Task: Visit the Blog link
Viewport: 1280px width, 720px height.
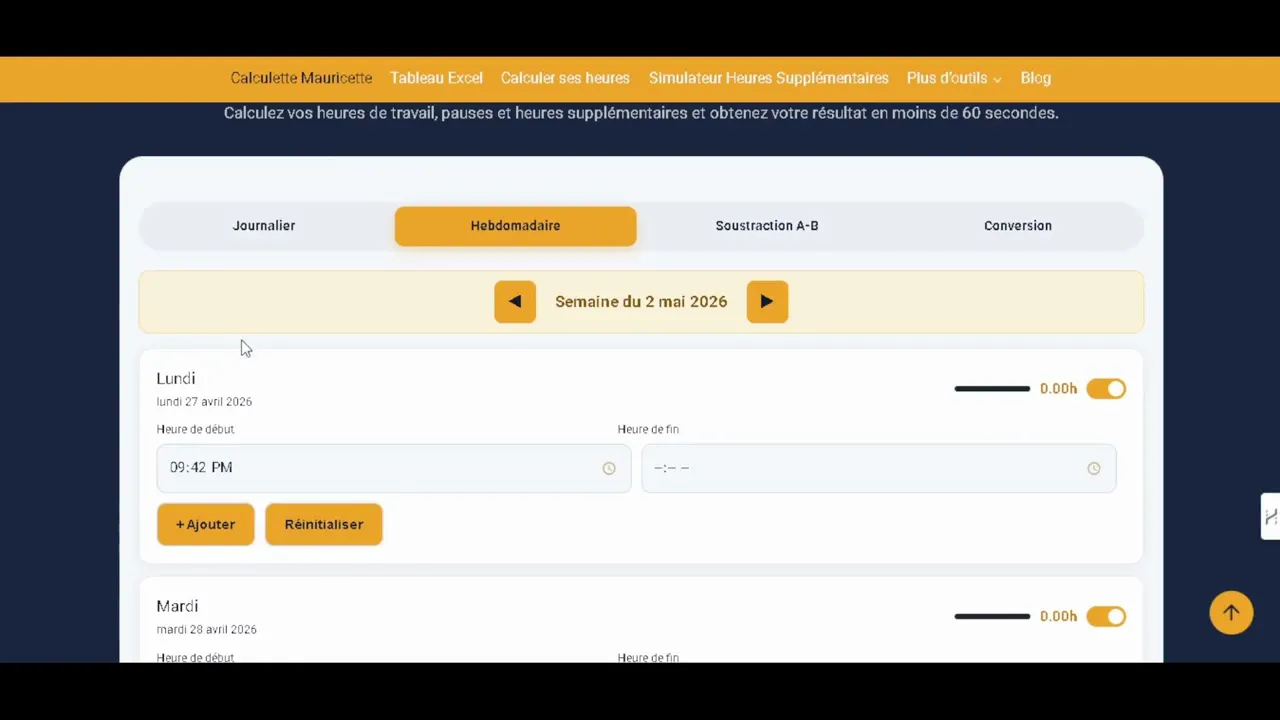Action: (x=1035, y=78)
